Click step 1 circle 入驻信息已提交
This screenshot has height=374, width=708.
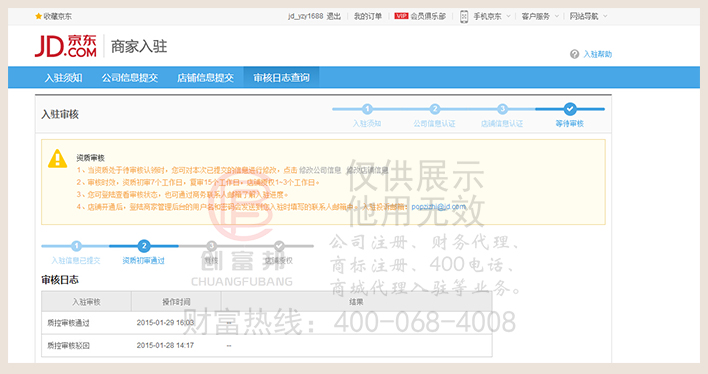[x=76, y=246]
